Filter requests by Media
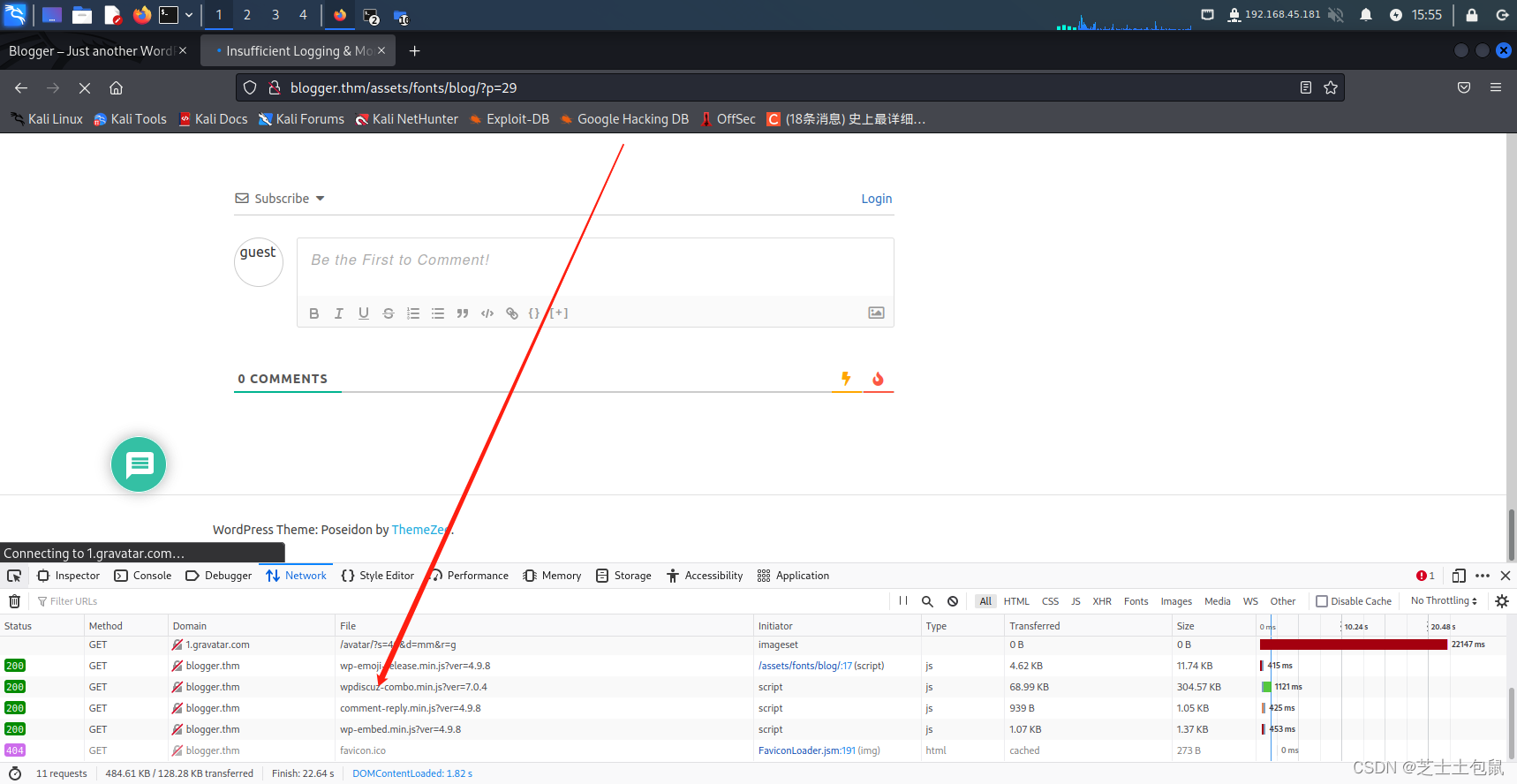1517x784 pixels. click(x=1218, y=601)
